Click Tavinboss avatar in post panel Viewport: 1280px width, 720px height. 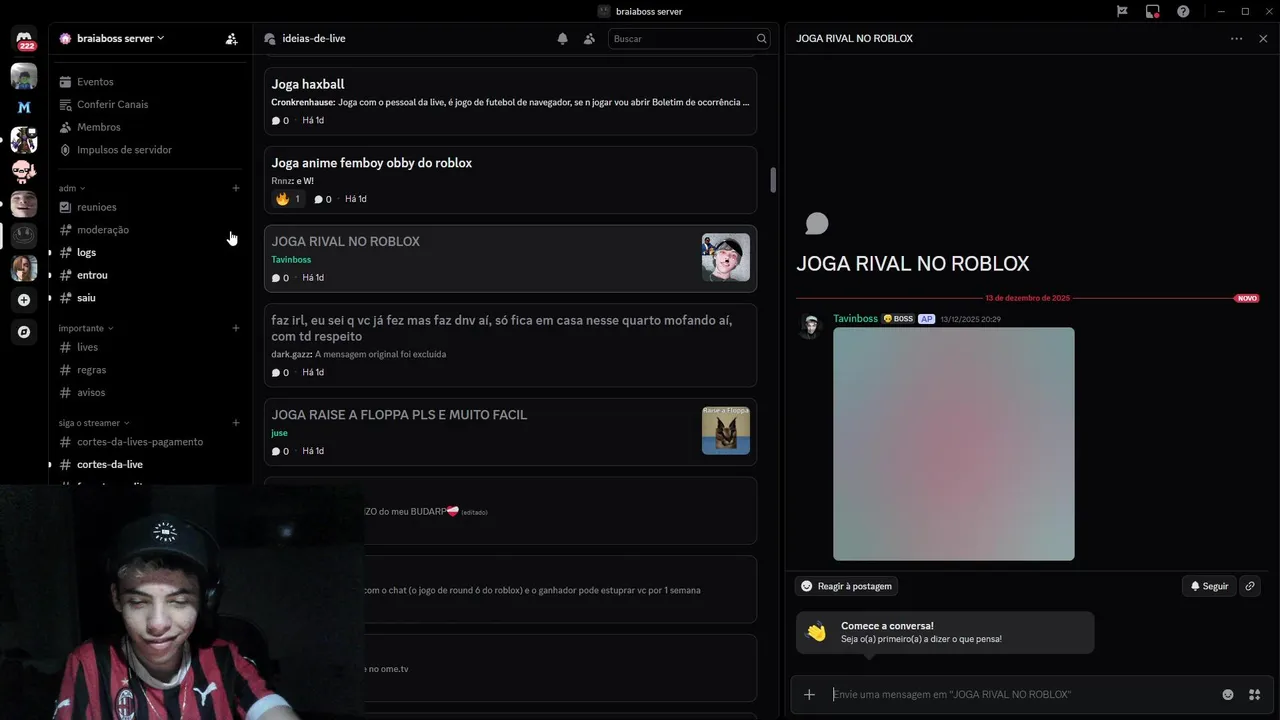click(810, 326)
